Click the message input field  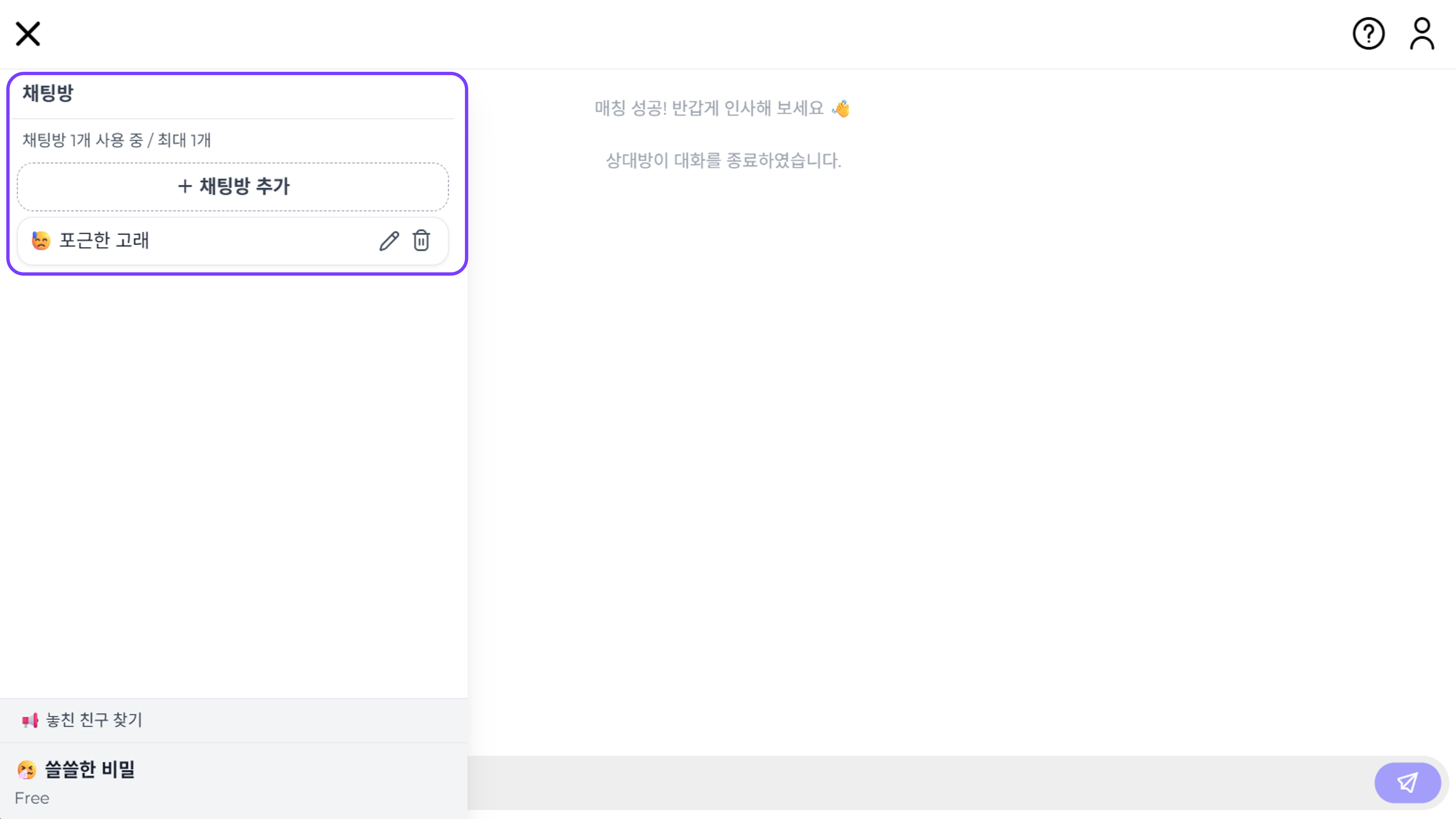(904, 782)
